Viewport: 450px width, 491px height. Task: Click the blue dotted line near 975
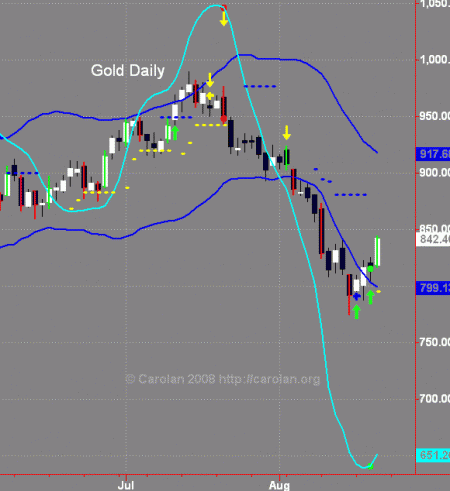pos(260,87)
